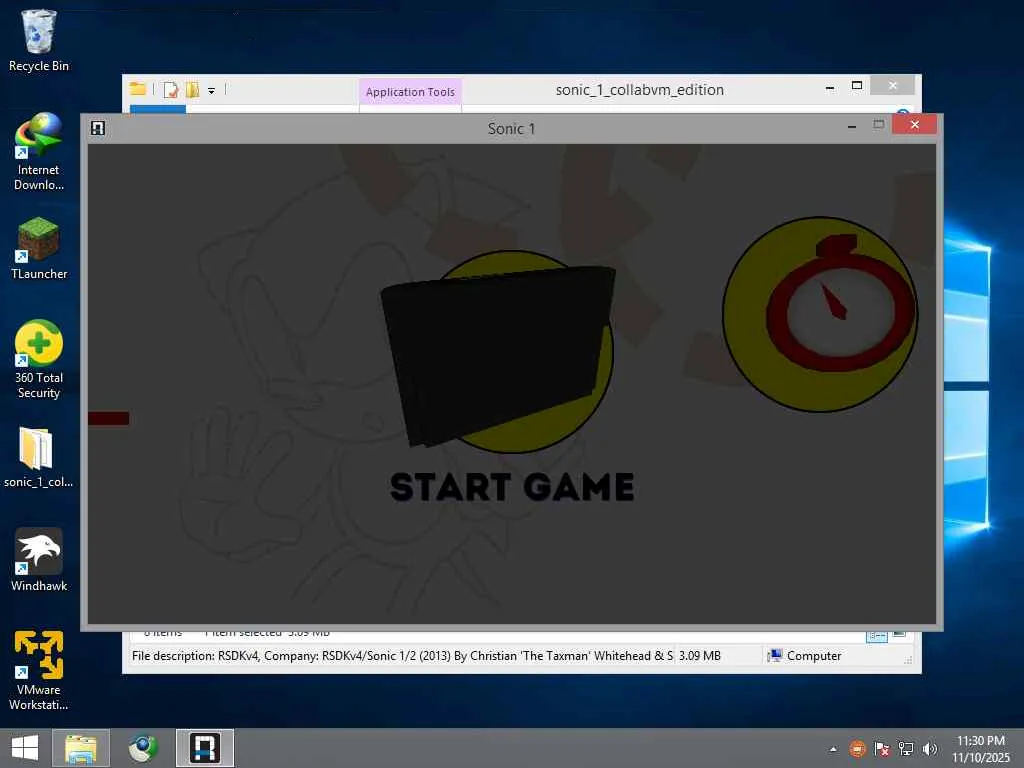Switch to the RSDK Sonic taskbar button
This screenshot has width=1024, height=768.
point(204,748)
